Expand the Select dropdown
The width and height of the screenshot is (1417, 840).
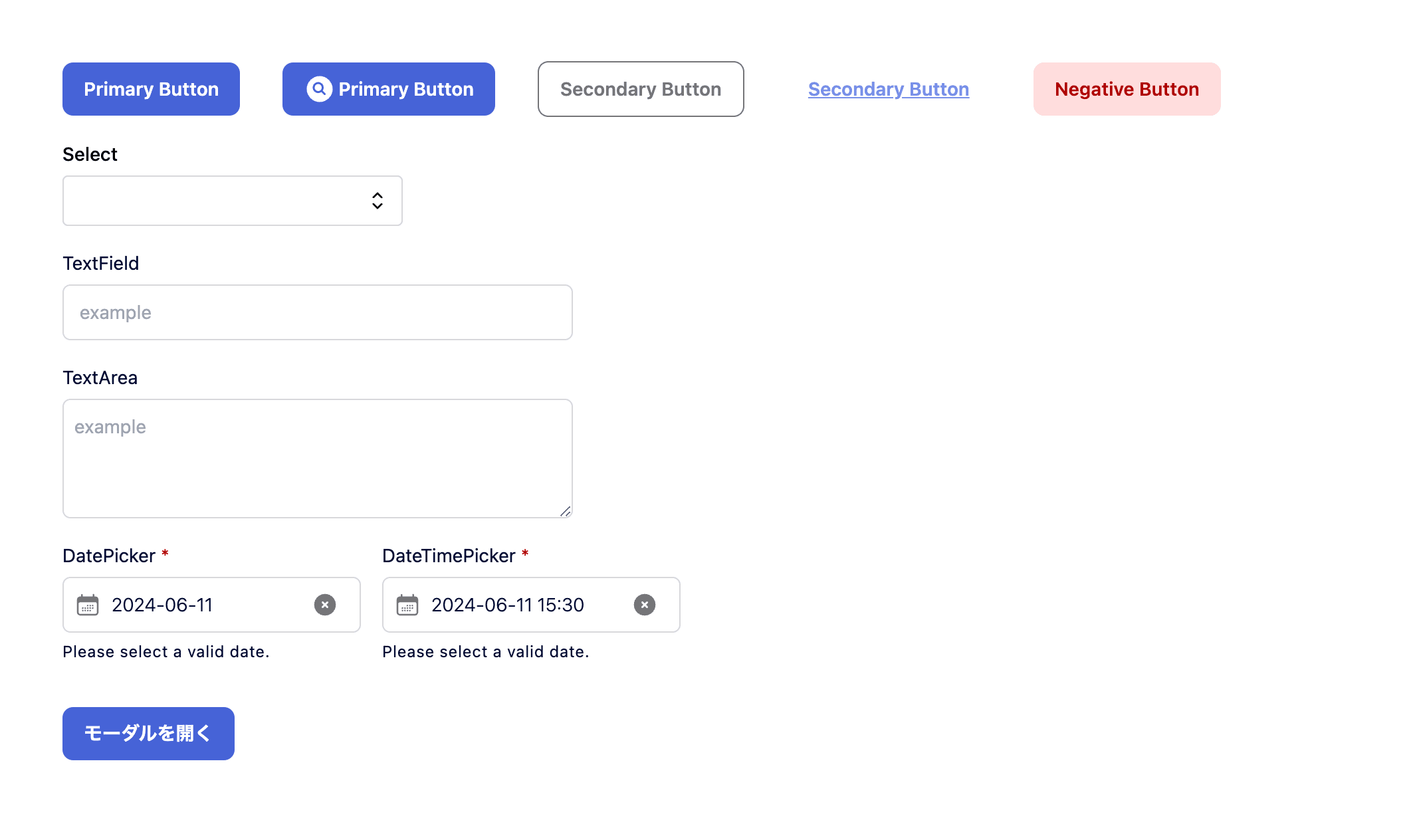[232, 200]
